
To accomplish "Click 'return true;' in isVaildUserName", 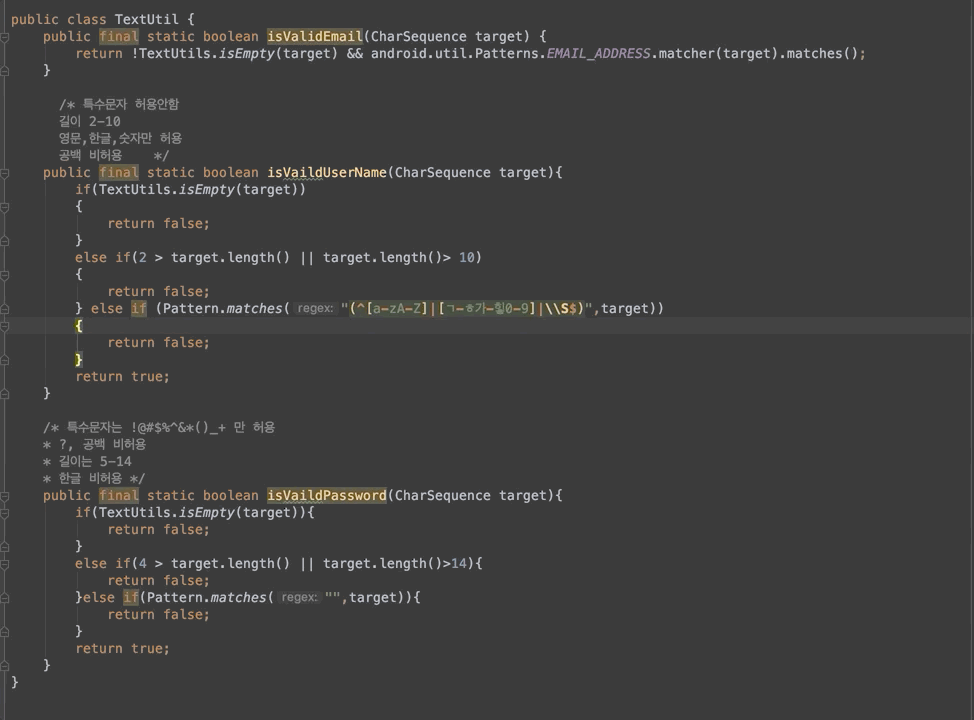I will pyautogui.click(x=122, y=376).
